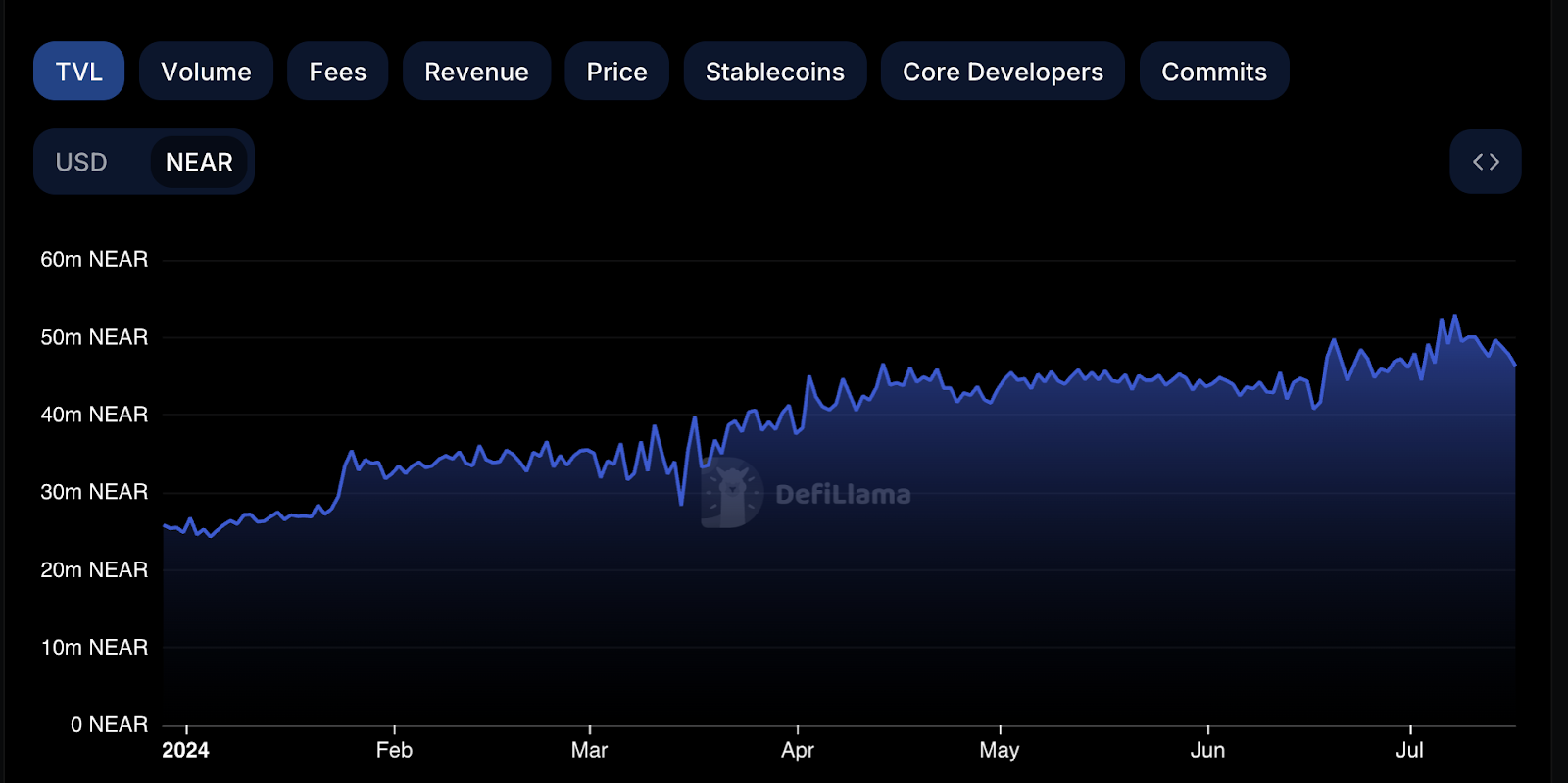
Task: Click the embed code icon button
Action: pos(1485,162)
